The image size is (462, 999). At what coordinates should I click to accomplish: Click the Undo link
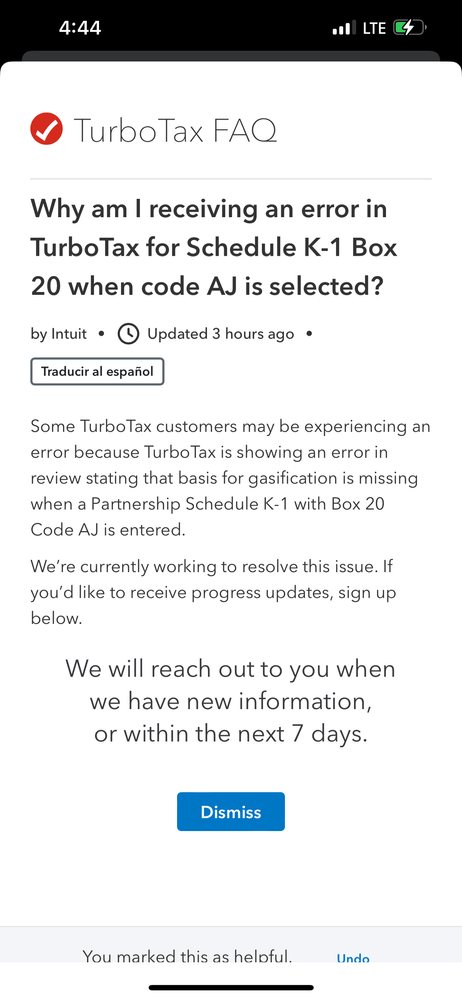pyautogui.click(x=352, y=958)
